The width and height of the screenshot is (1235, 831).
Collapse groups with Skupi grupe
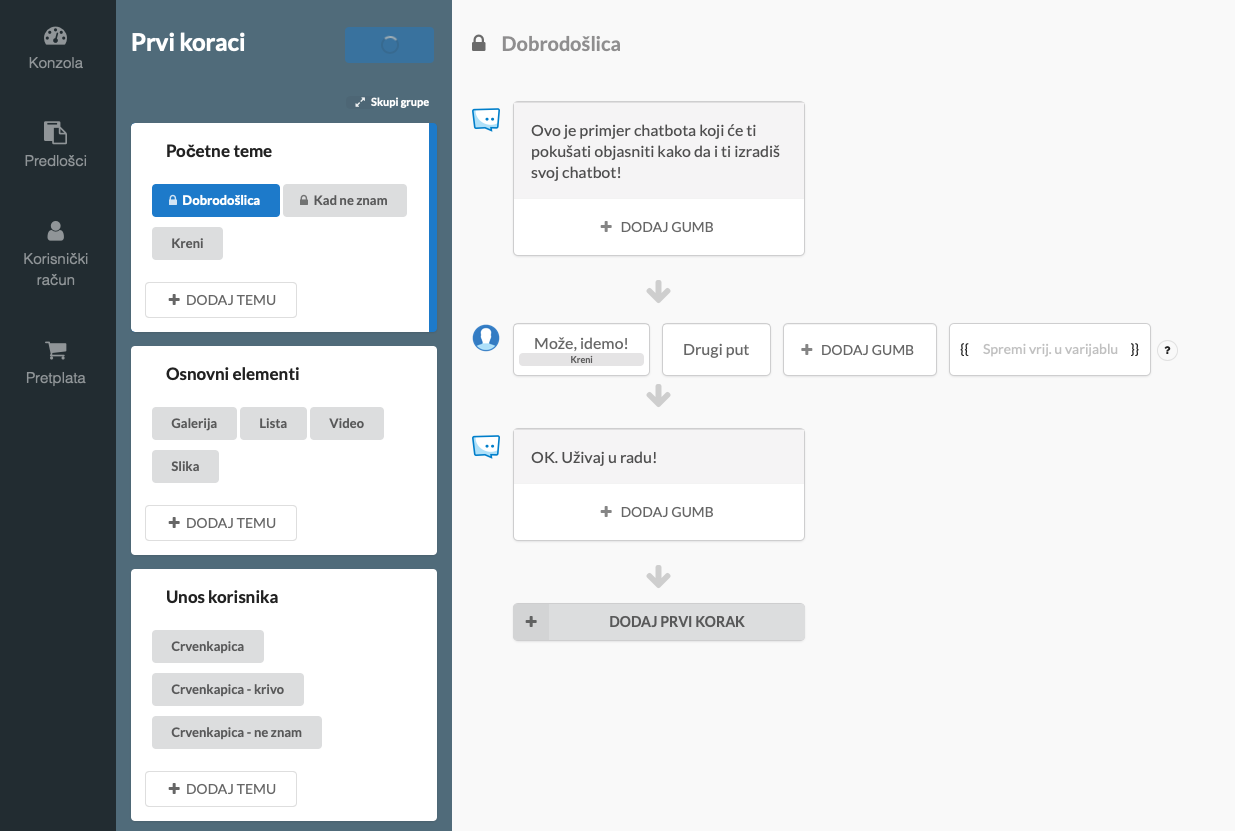point(391,102)
